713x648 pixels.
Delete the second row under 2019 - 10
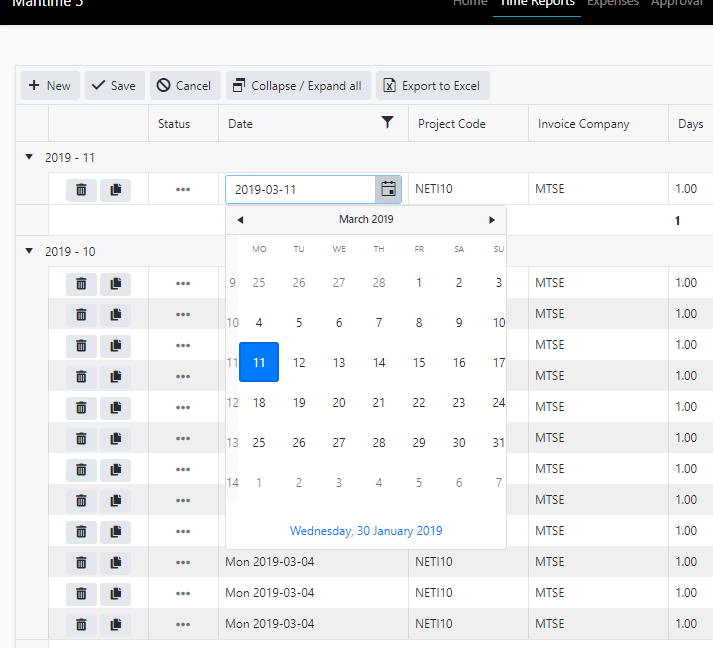[x=81, y=315]
